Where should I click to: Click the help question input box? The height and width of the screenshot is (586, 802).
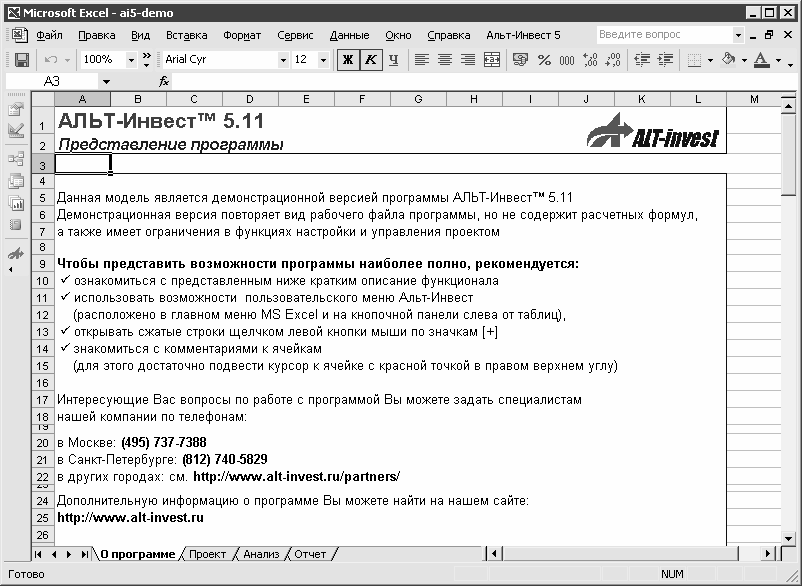(664, 35)
